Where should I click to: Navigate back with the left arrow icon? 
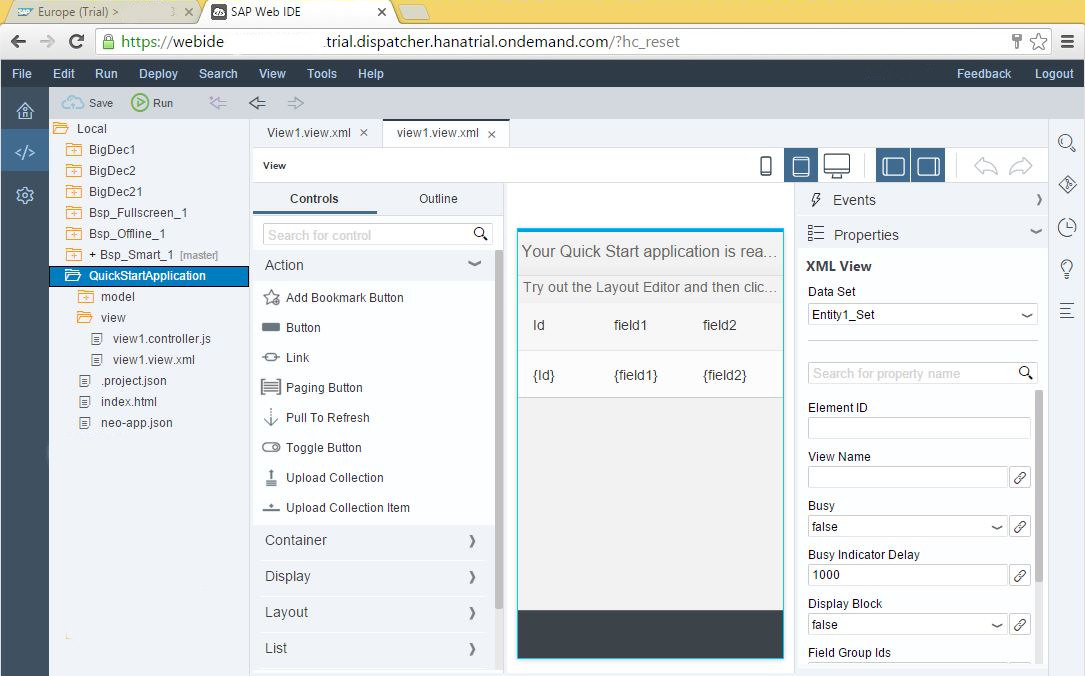pyautogui.click(x=257, y=103)
